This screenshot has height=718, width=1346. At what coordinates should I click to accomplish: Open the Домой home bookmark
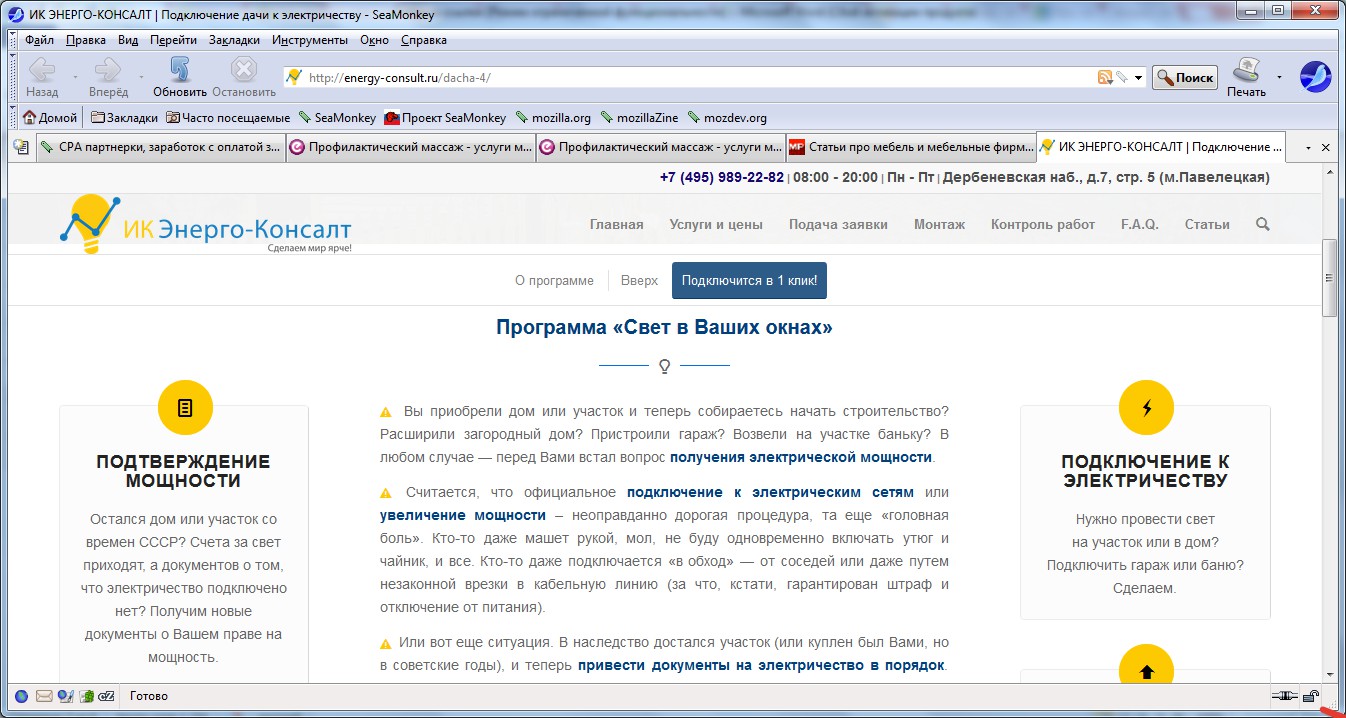[x=50, y=117]
